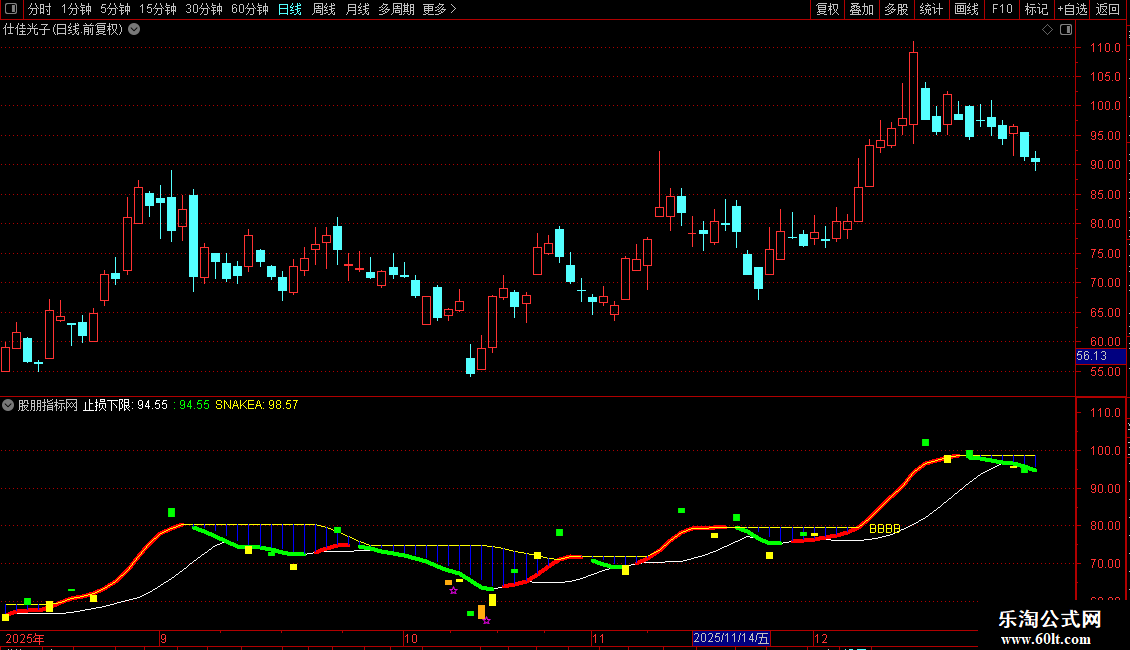Click the SNAKEA: 98.57 value

click(257, 405)
